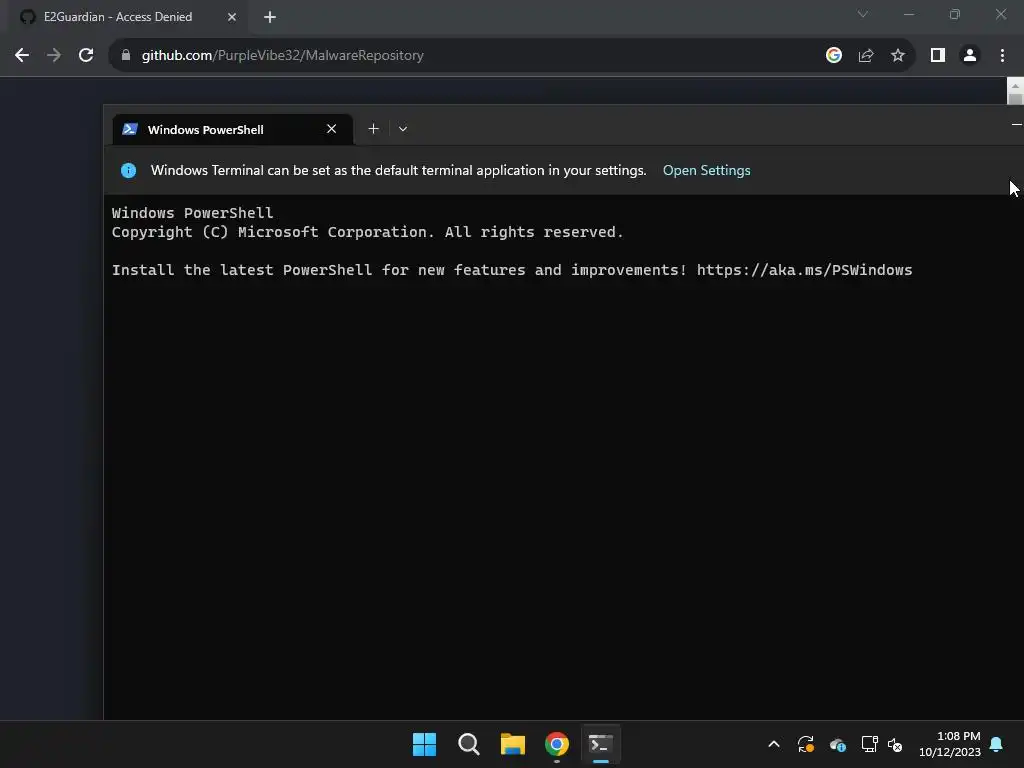Show hidden system tray icons
Image resolution: width=1024 pixels, height=768 pixels.
774,744
